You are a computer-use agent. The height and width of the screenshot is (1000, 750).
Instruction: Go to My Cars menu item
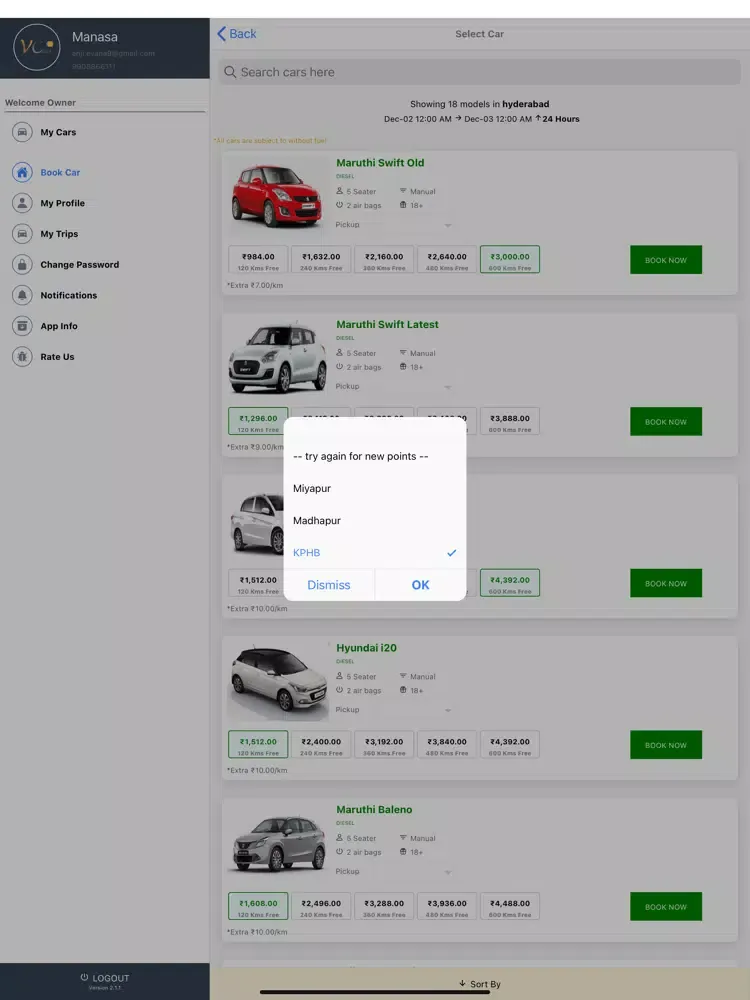tap(58, 132)
